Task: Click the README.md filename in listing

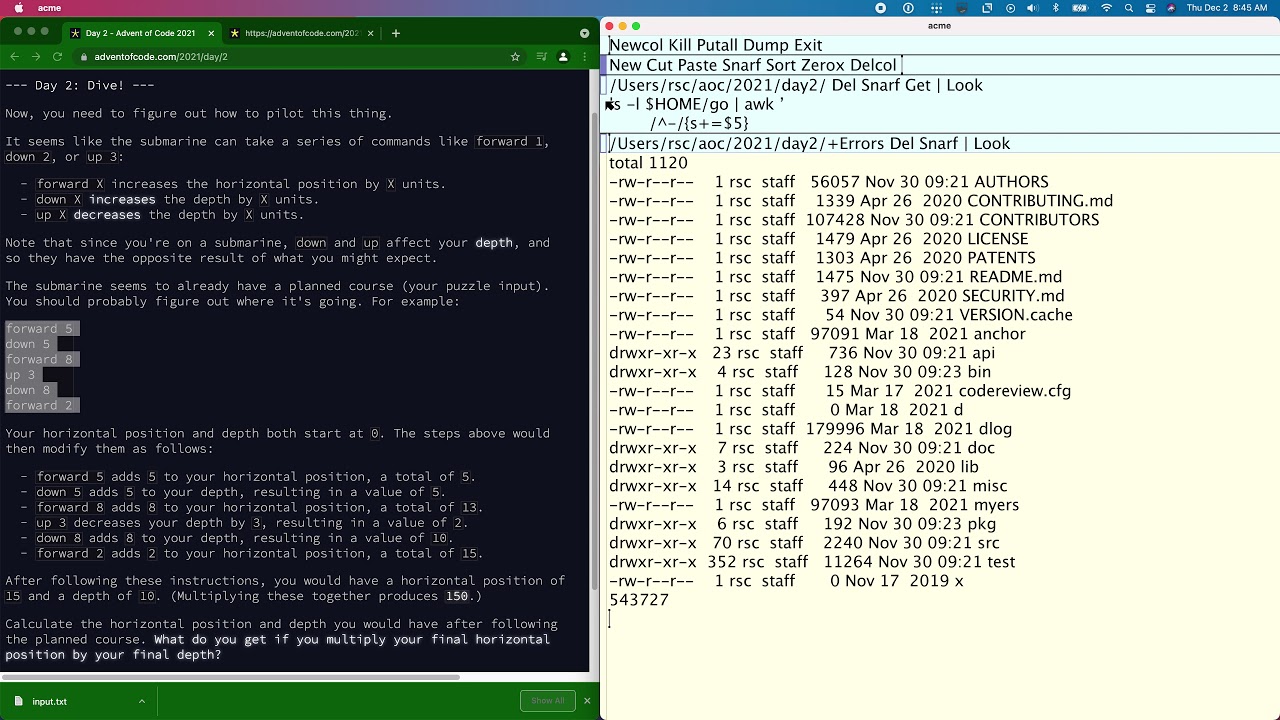Action: [1015, 277]
